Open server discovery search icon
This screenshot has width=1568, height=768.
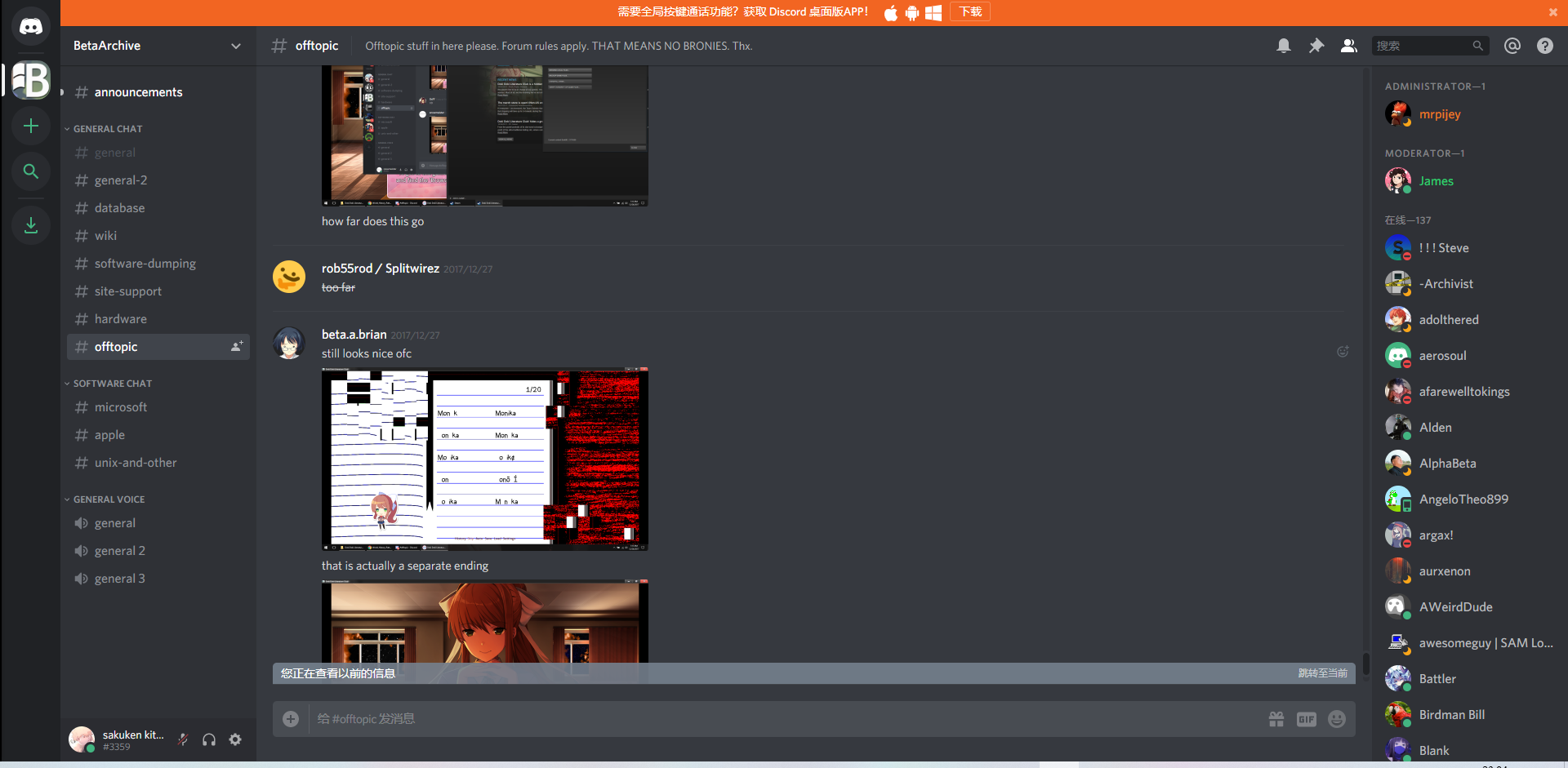[31, 171]
